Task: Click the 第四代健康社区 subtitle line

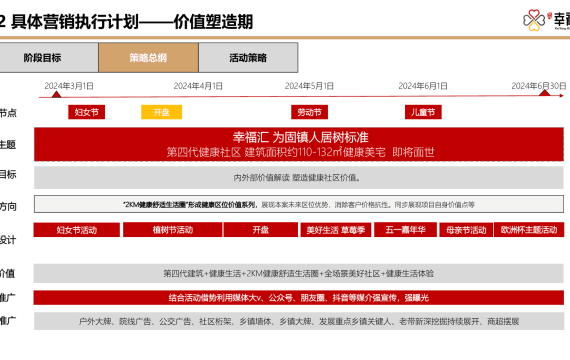Action: [x=300, y=152]
